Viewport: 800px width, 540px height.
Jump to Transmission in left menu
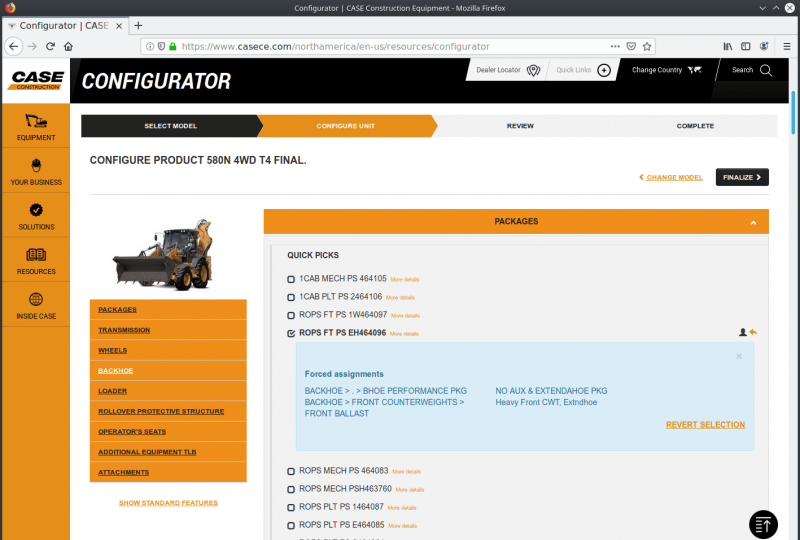click(x=124, y=330)
